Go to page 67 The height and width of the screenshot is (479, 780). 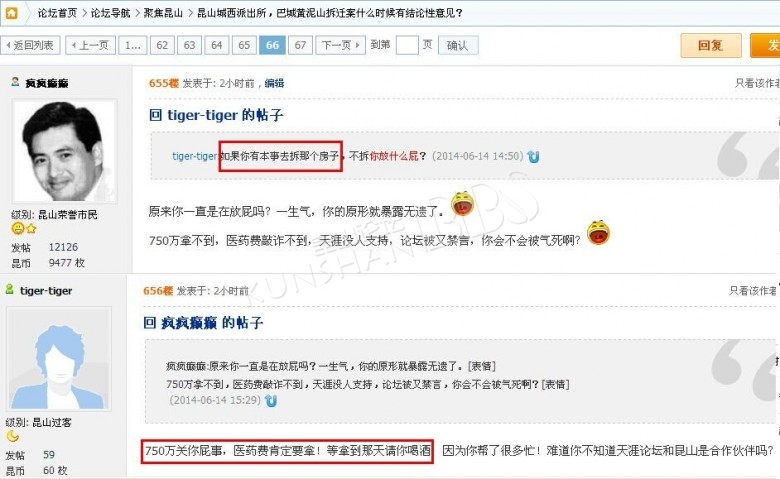[300, 45]
